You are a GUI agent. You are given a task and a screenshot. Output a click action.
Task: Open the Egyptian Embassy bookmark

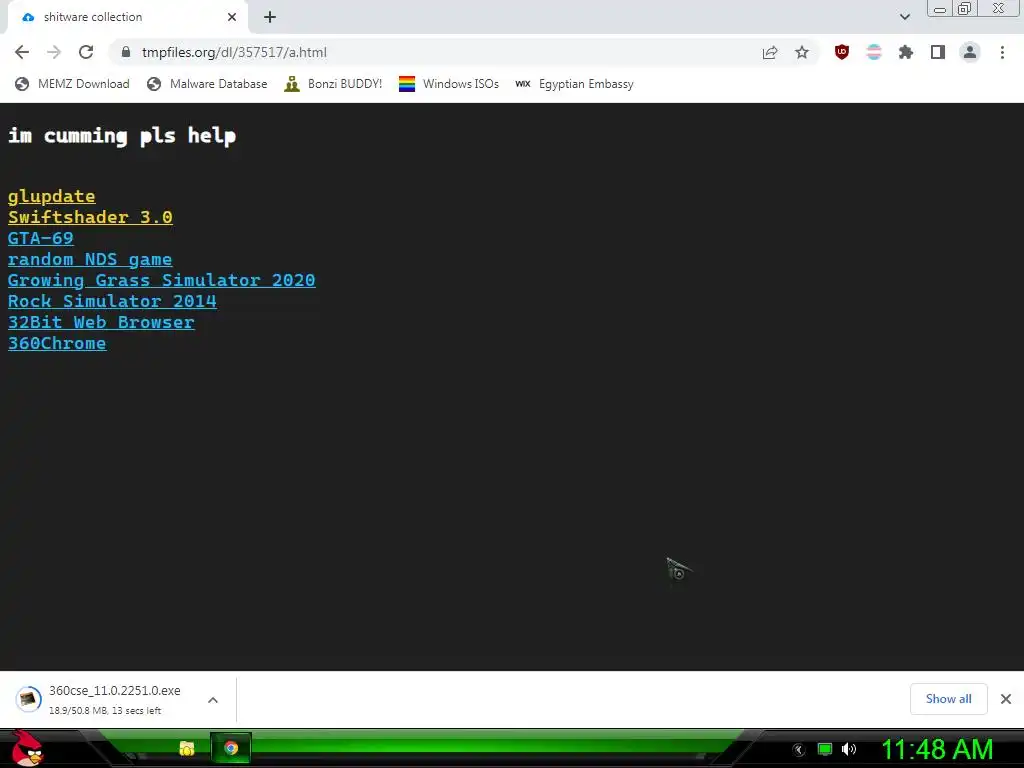click(x=575, y=84)
